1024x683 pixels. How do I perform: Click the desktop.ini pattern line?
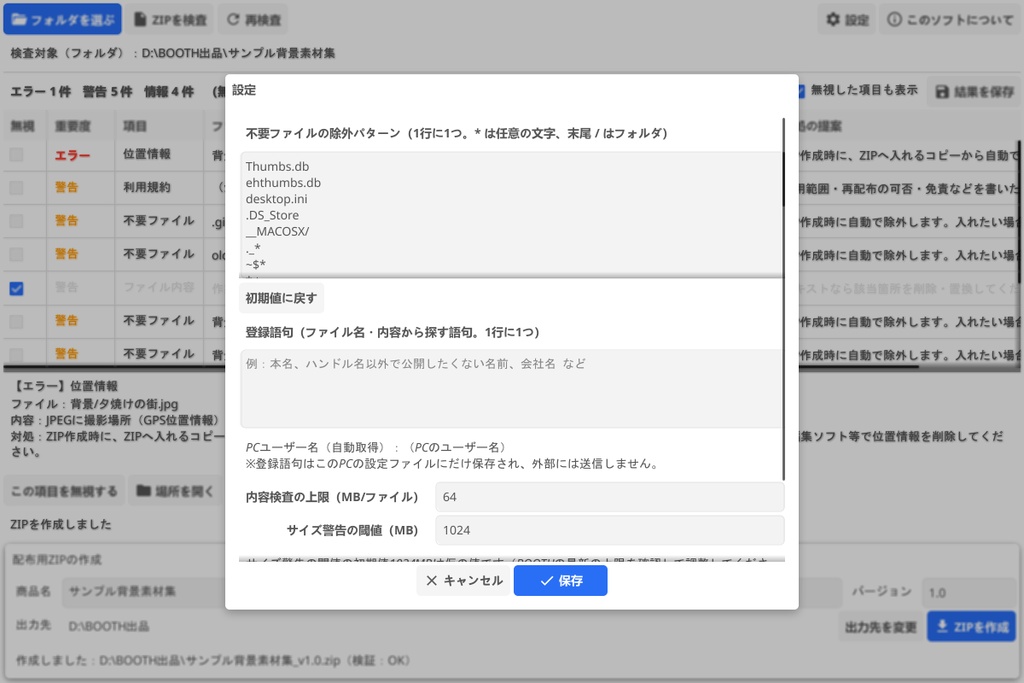pyautogui.click(x=276, y=199)
